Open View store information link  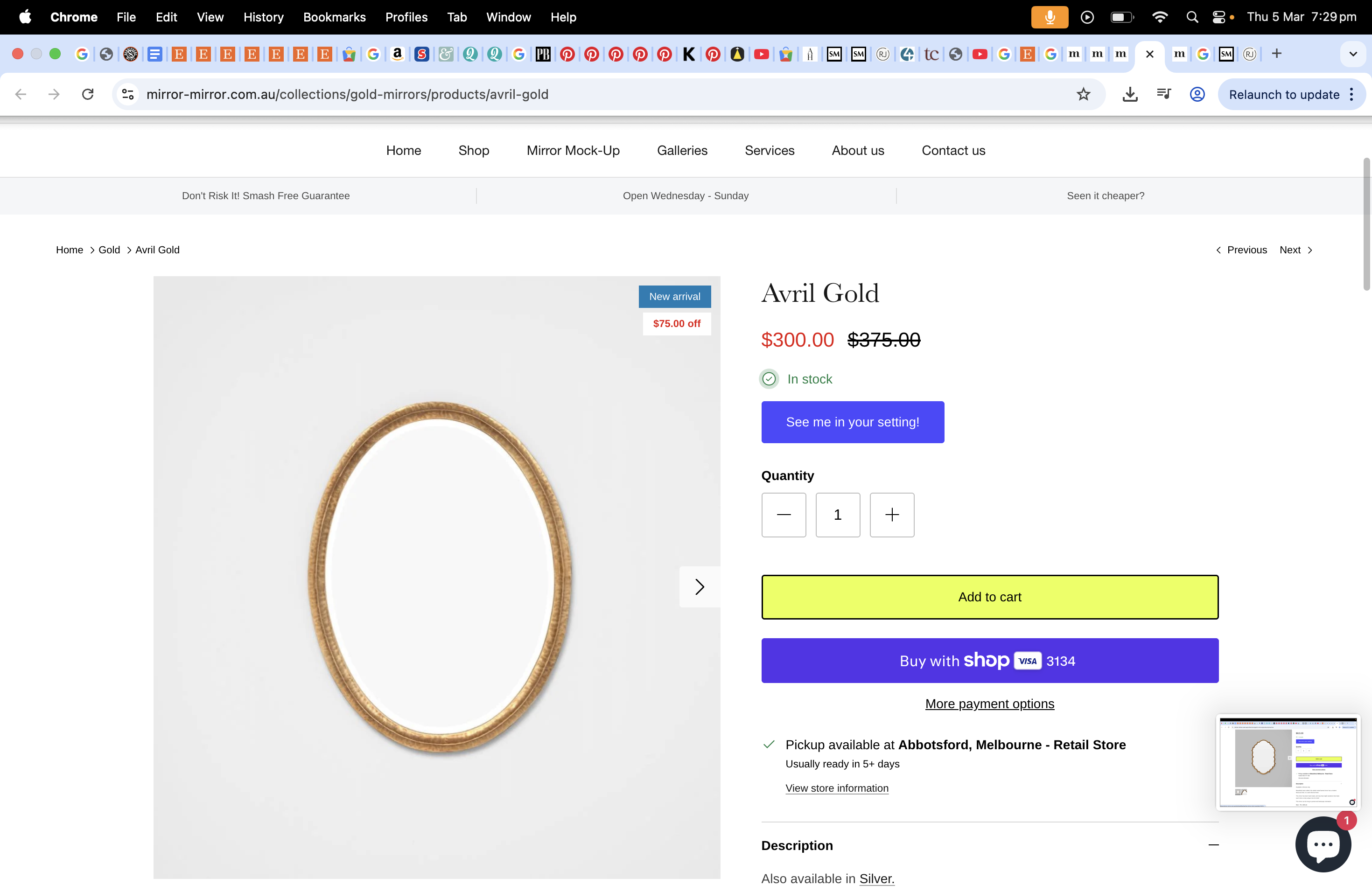click(x=836, y=787)
